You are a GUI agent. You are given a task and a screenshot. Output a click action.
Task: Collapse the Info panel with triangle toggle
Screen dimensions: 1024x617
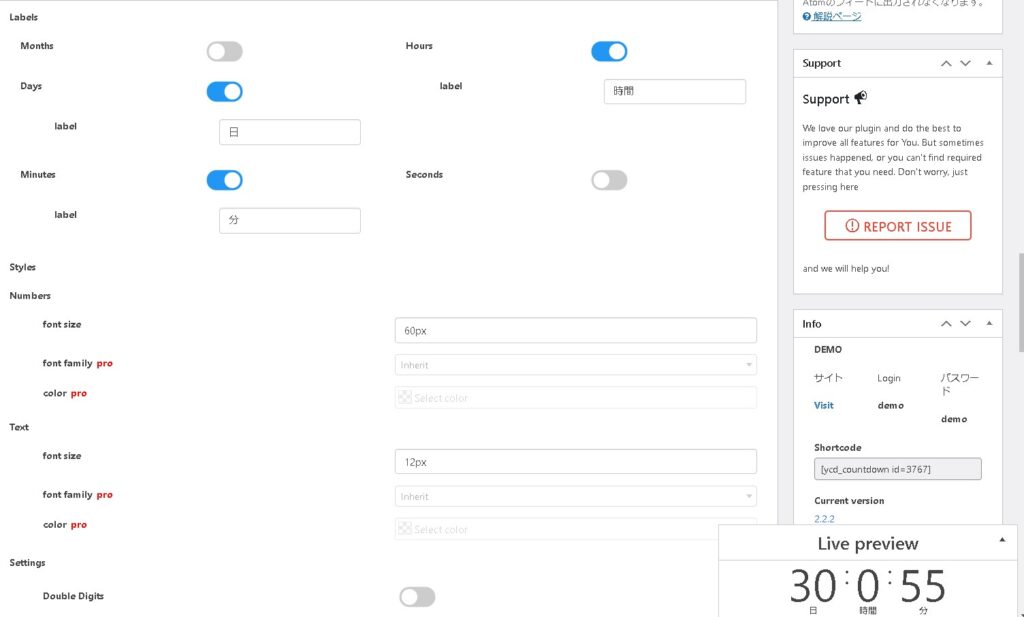click(x=989, y=324)
